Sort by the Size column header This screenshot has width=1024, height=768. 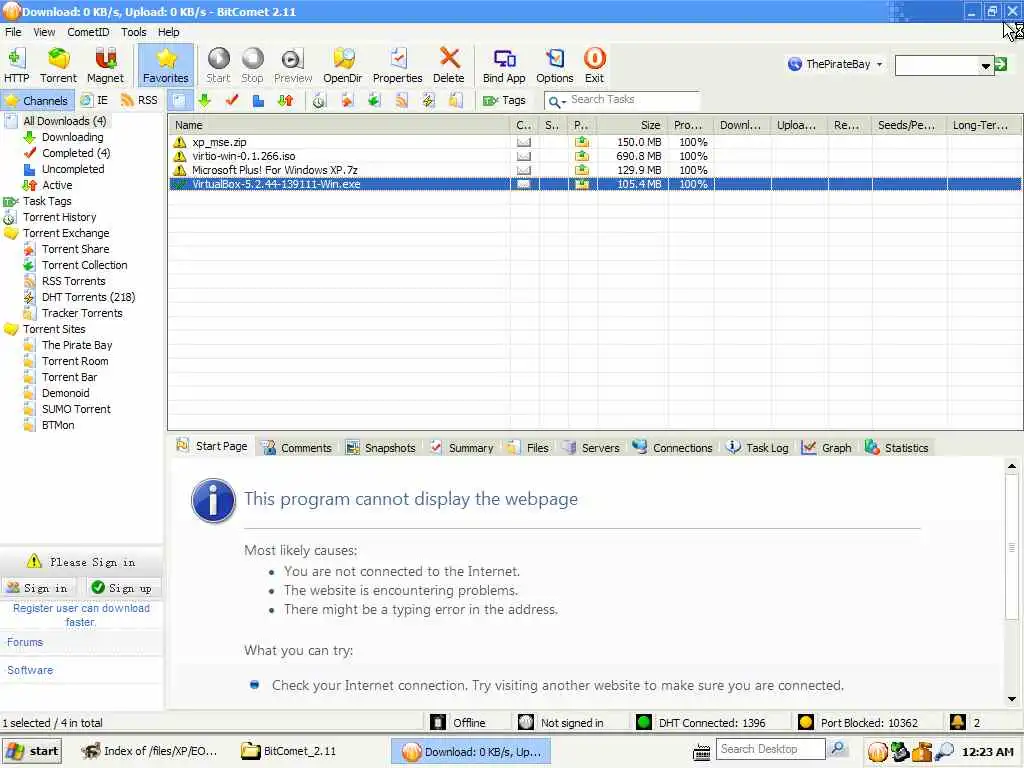click(633, 125)
